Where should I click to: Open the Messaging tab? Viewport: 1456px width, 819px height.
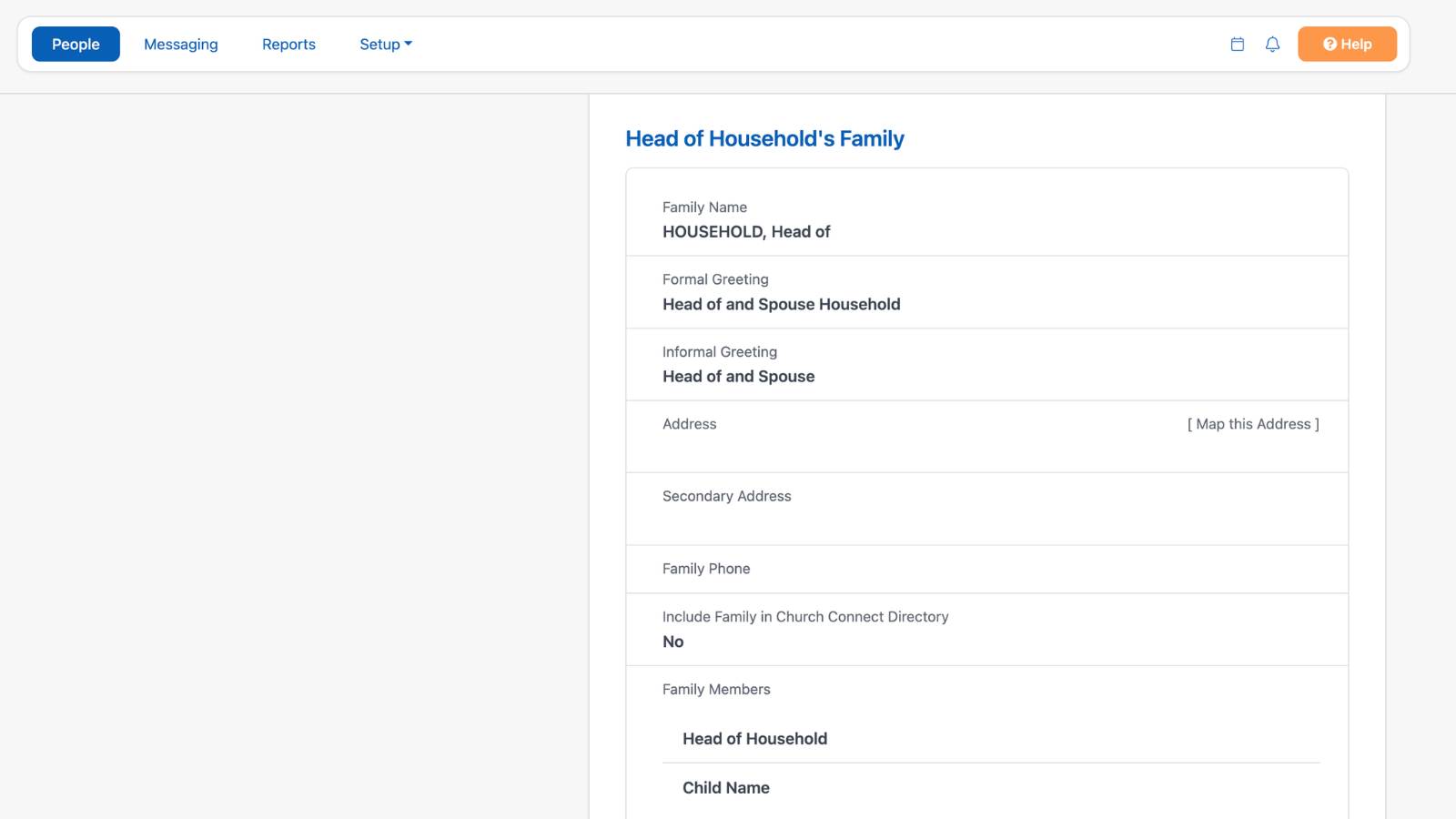click(x=181, y=44)
